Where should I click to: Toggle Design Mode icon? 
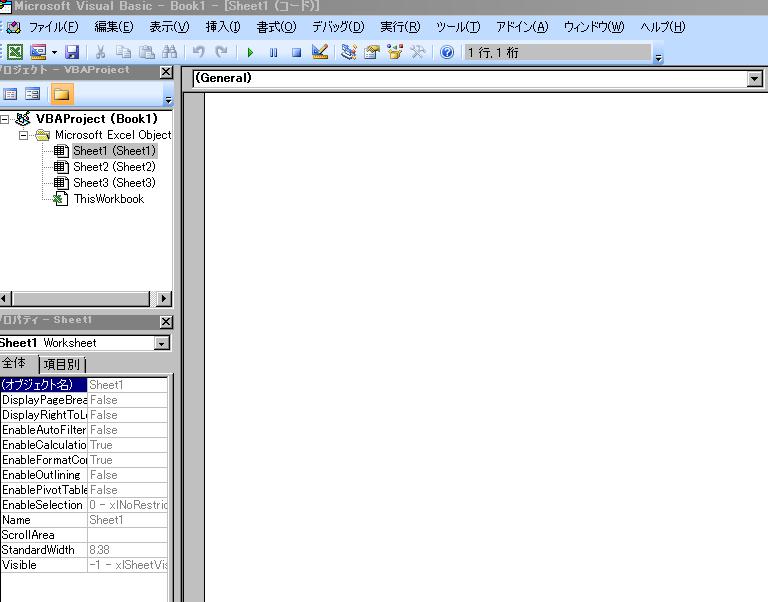click(x=320, y=52)
